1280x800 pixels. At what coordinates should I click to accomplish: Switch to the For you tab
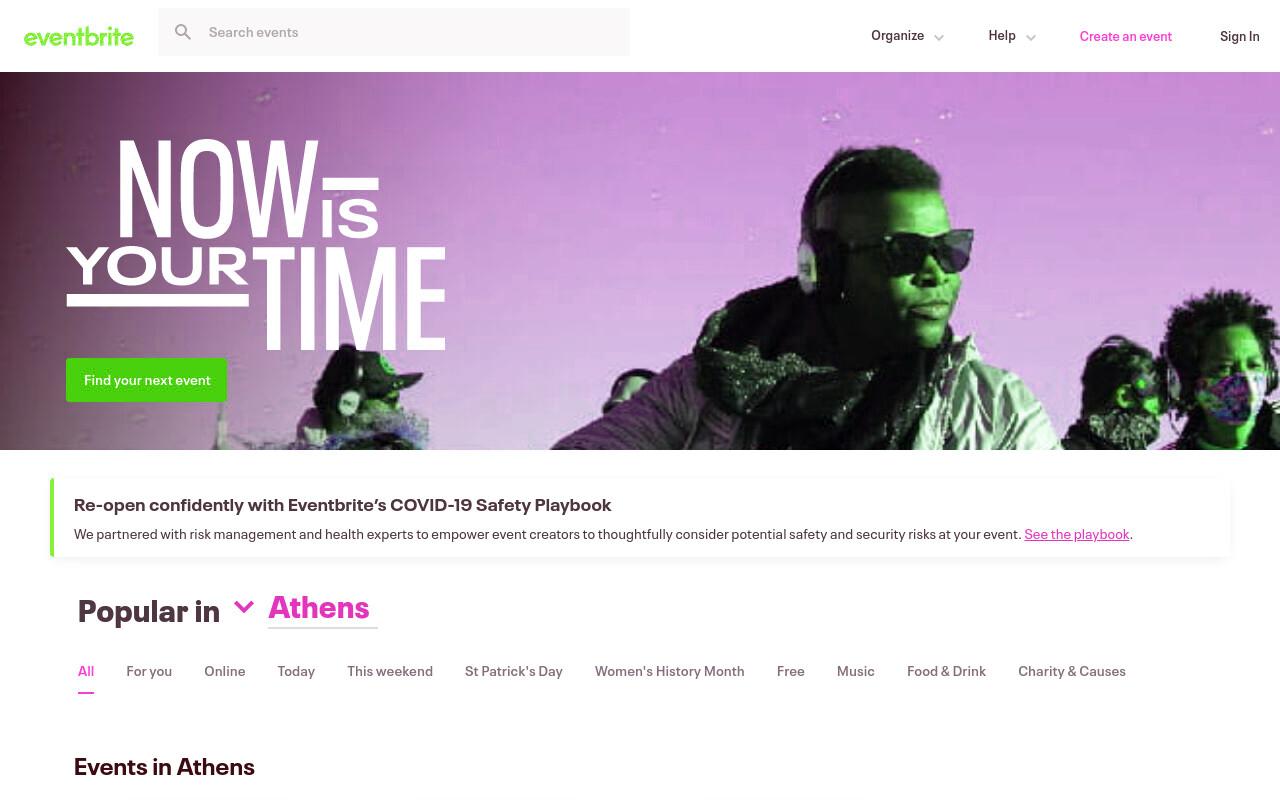149,671
